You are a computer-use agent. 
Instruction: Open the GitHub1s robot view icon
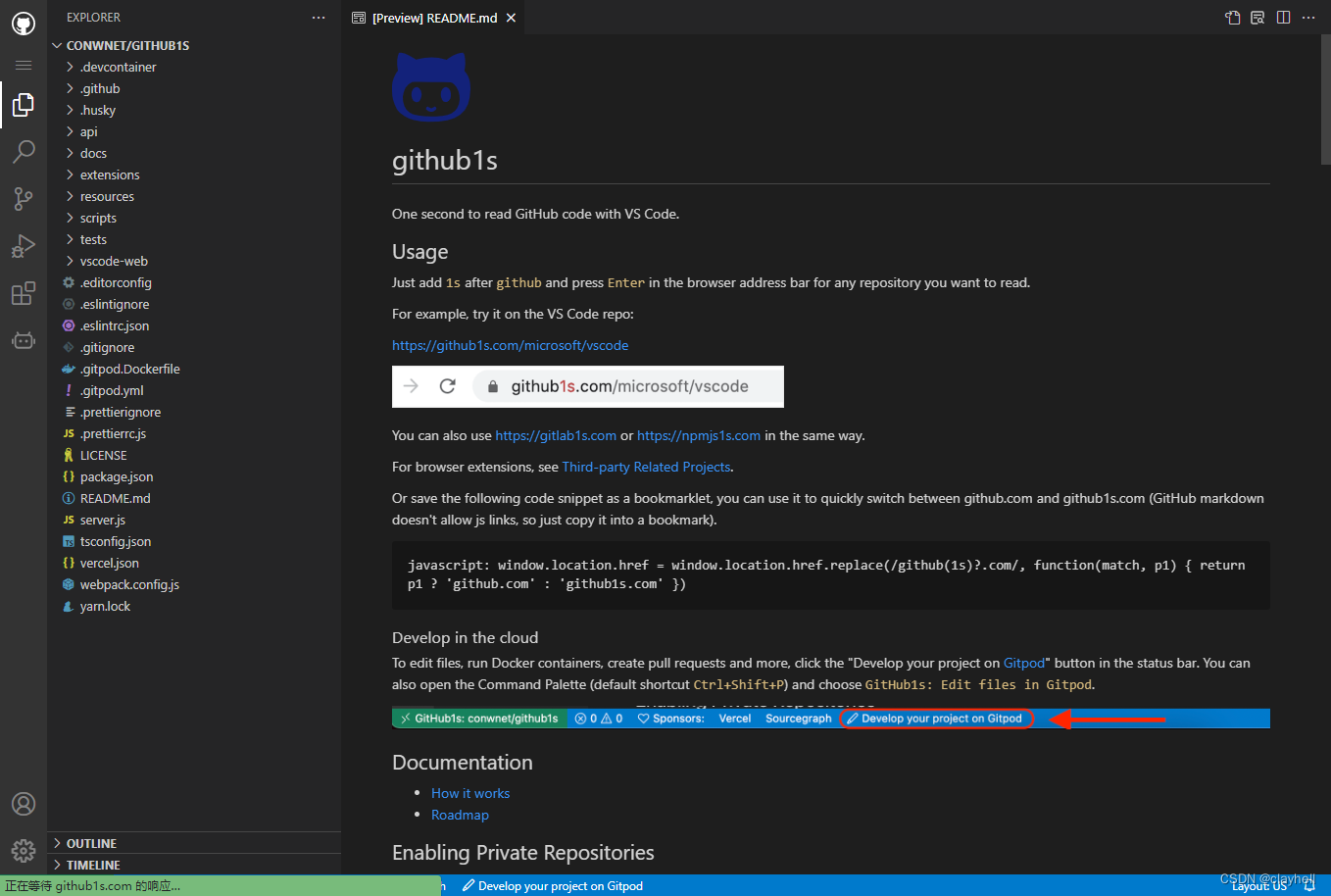point(24,340)
